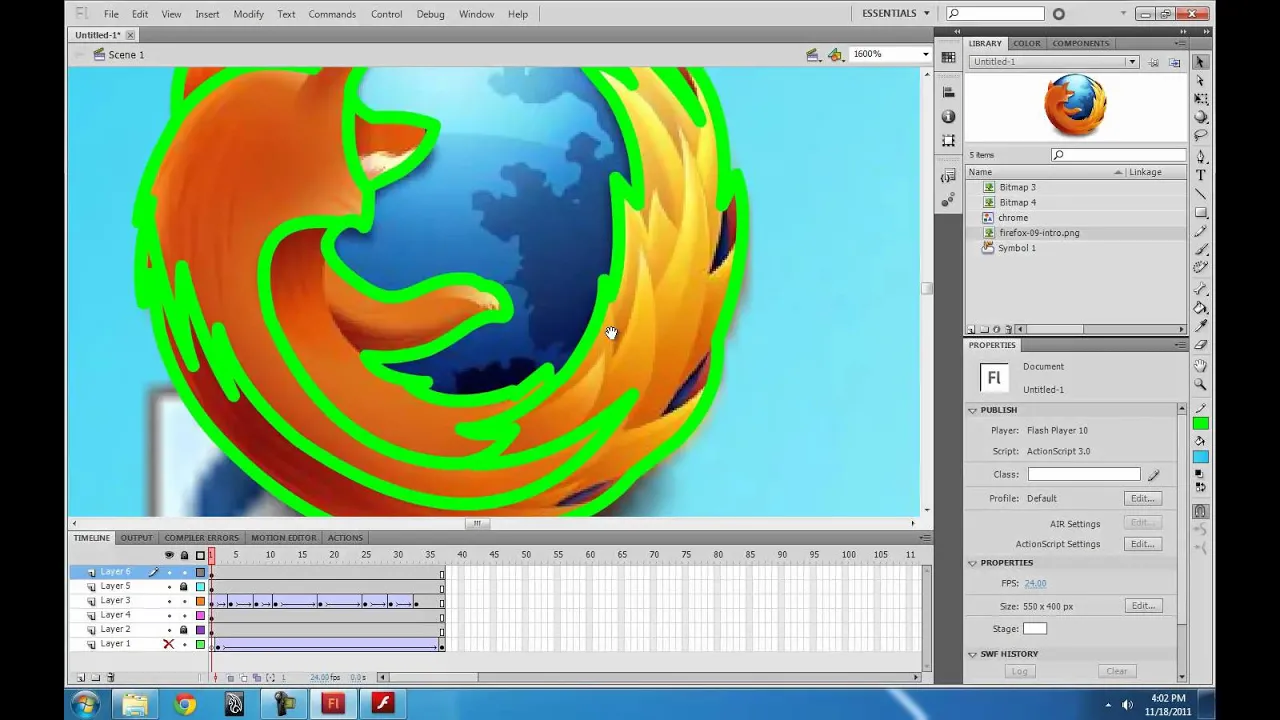This screenshot has height=720, width=1280.
Task: Open the Motion Presets panel icon
Action: [x=948, y=200]
